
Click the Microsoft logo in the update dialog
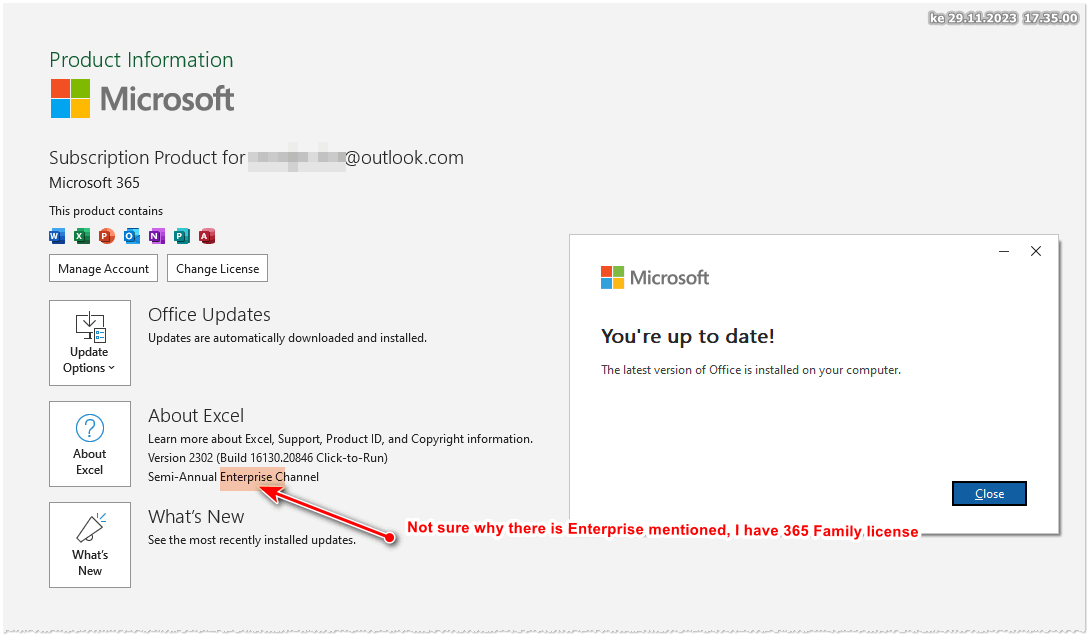point(655,278)
